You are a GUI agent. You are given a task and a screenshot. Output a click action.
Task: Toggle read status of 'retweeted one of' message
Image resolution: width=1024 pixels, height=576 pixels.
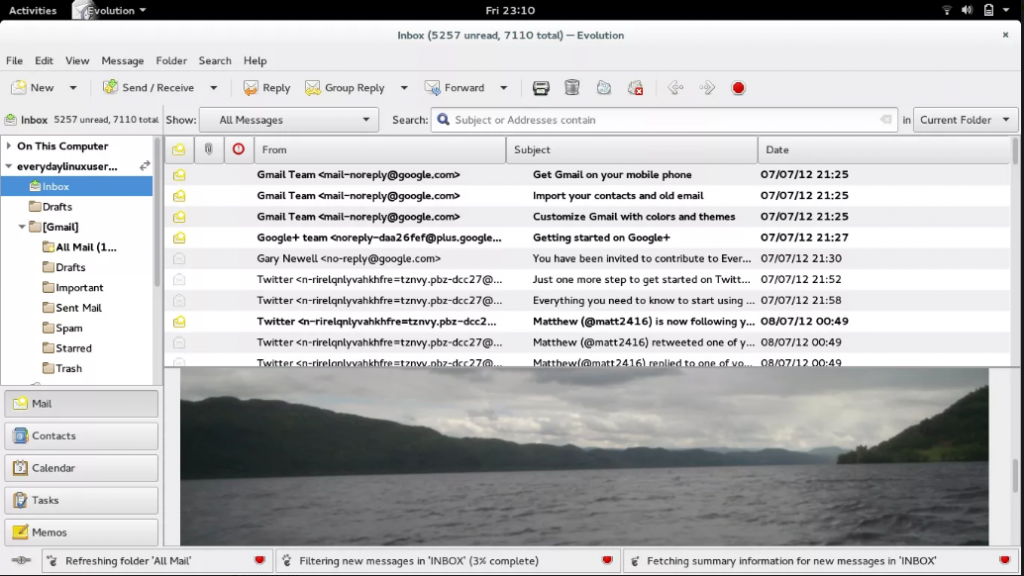tap(179, 342)
